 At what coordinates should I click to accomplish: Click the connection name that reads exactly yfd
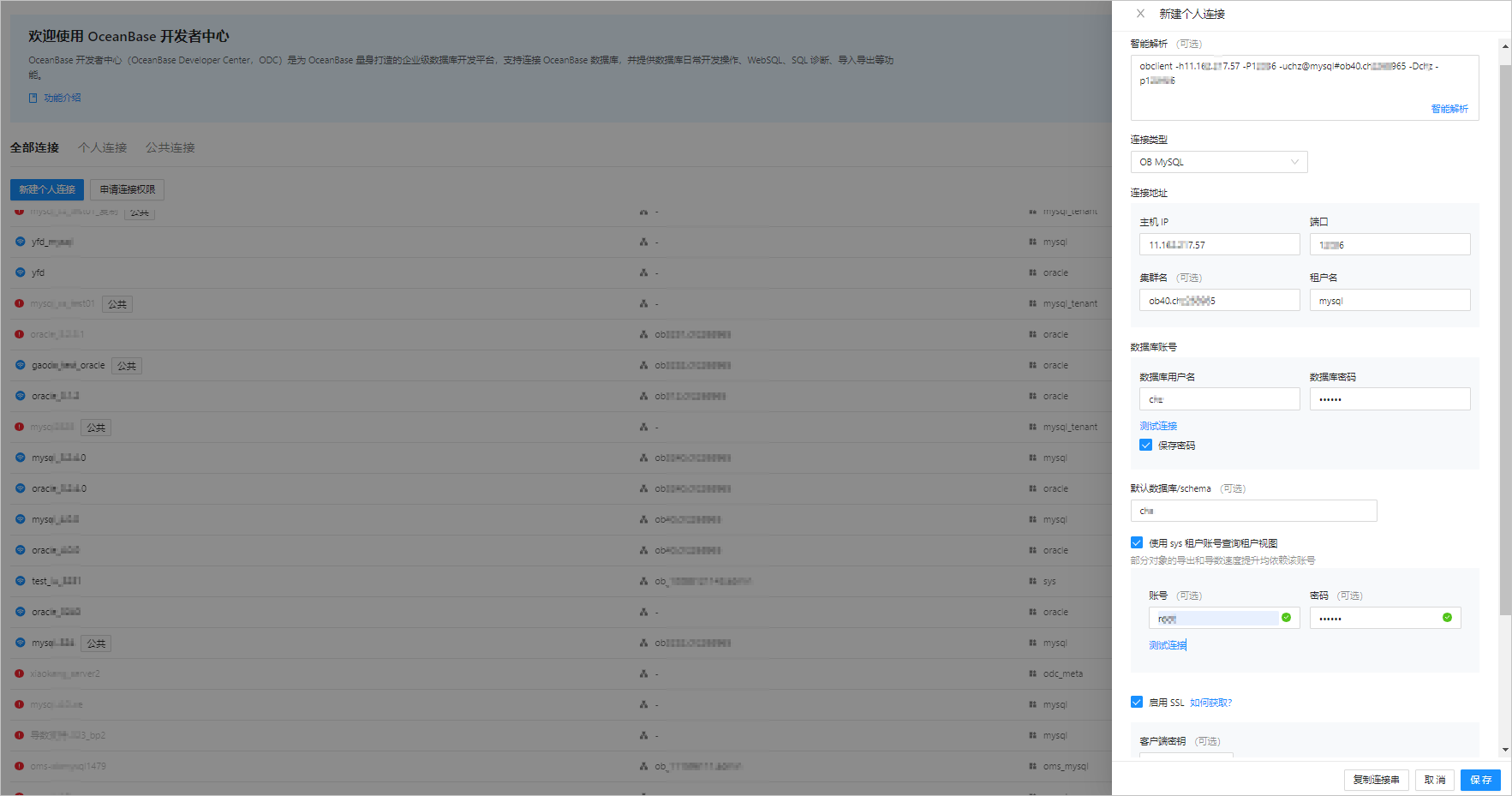click(x=38, y=272)
